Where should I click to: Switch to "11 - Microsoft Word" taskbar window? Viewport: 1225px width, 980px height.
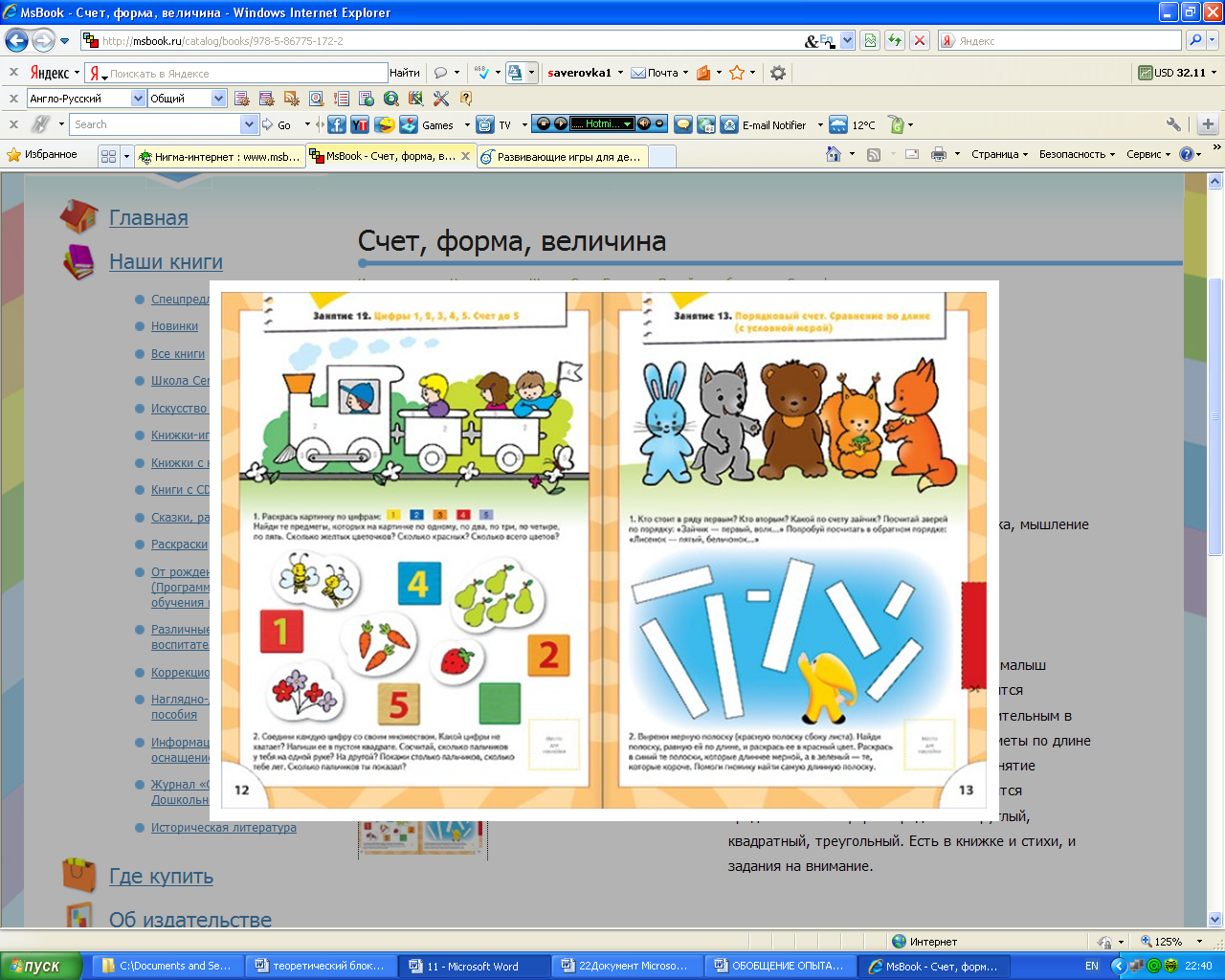(x=474, y=966)
